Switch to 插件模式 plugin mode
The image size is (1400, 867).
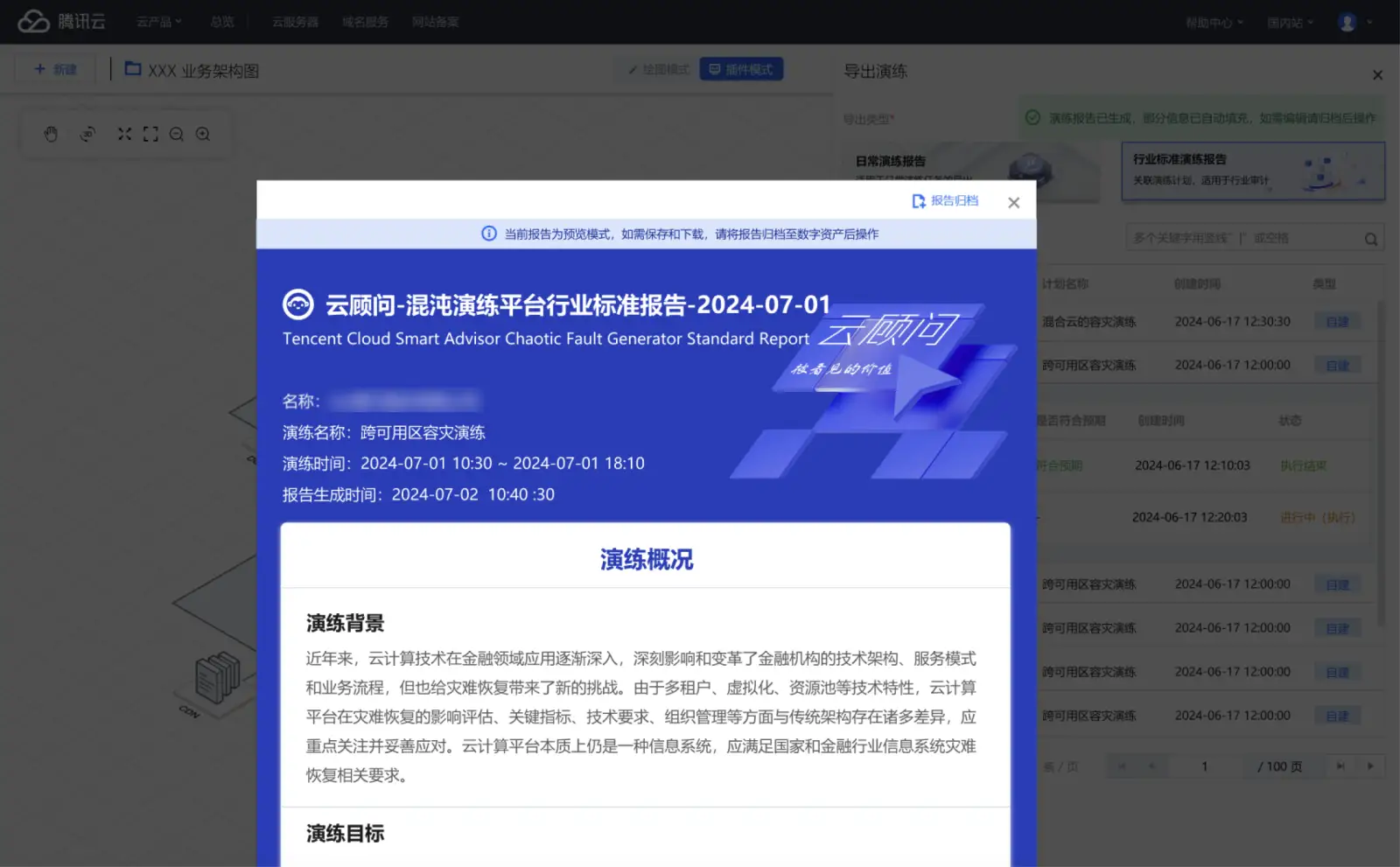pyautogui.click(x=741, y=69)
